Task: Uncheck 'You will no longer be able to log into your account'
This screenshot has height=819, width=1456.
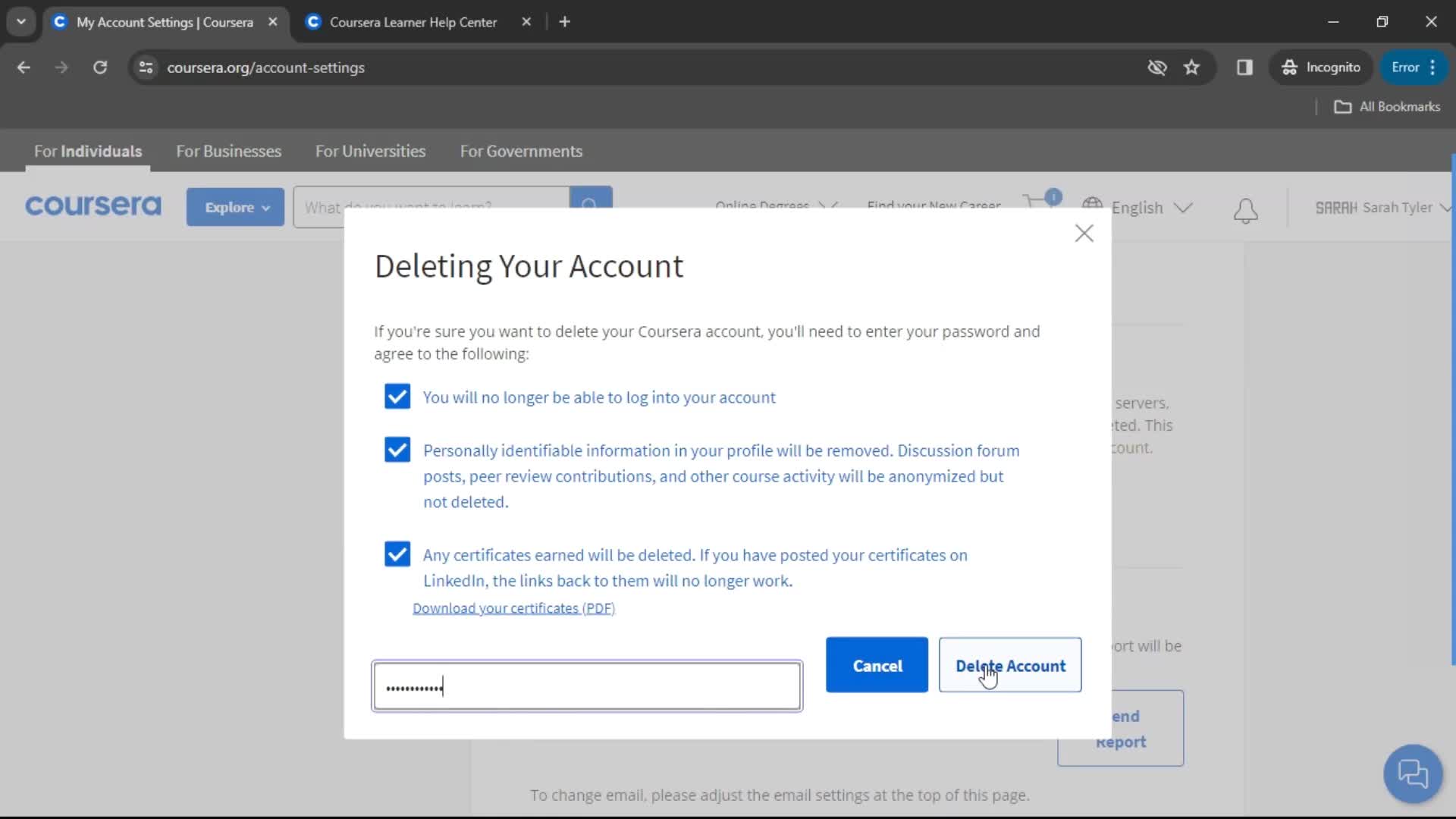Action: click(x=397, y=397)
